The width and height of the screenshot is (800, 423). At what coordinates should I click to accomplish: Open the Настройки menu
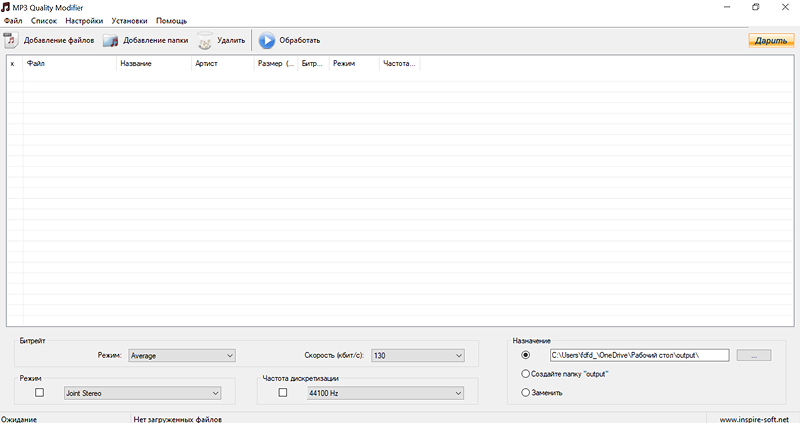[x=84, y=20]
